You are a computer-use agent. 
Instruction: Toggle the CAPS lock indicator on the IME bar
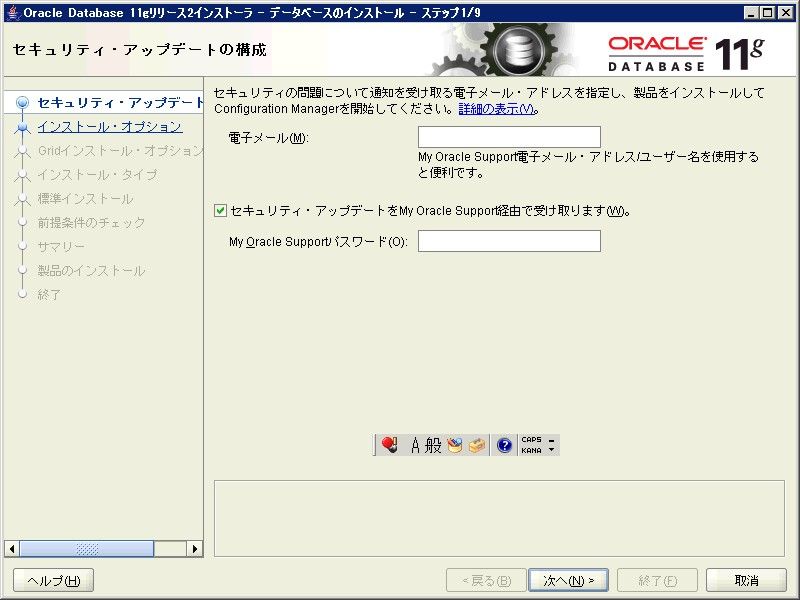[x=531, y=440]
